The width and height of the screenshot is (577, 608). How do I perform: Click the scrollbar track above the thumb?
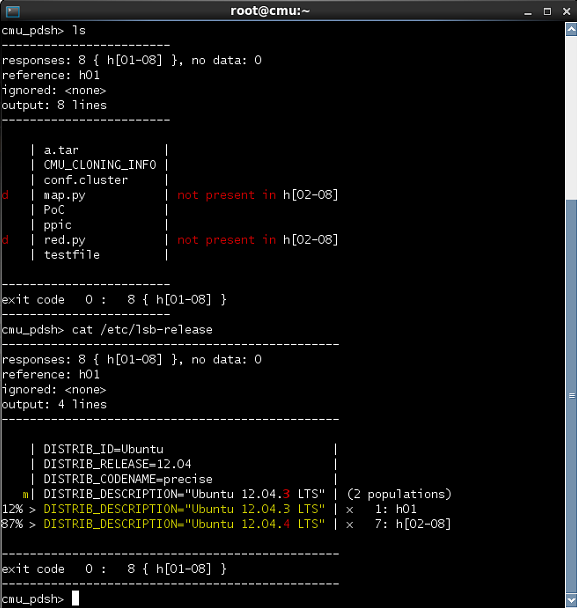(x=571, y=117)
